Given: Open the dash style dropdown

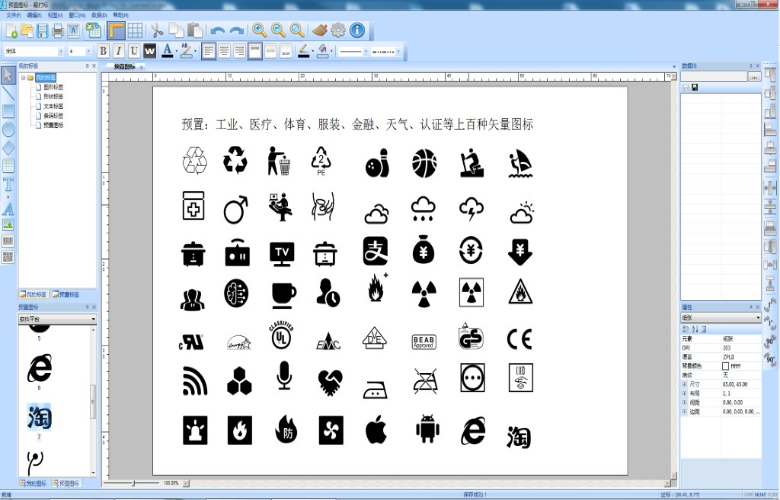Looking at the screenshot, I should (398, 52).
